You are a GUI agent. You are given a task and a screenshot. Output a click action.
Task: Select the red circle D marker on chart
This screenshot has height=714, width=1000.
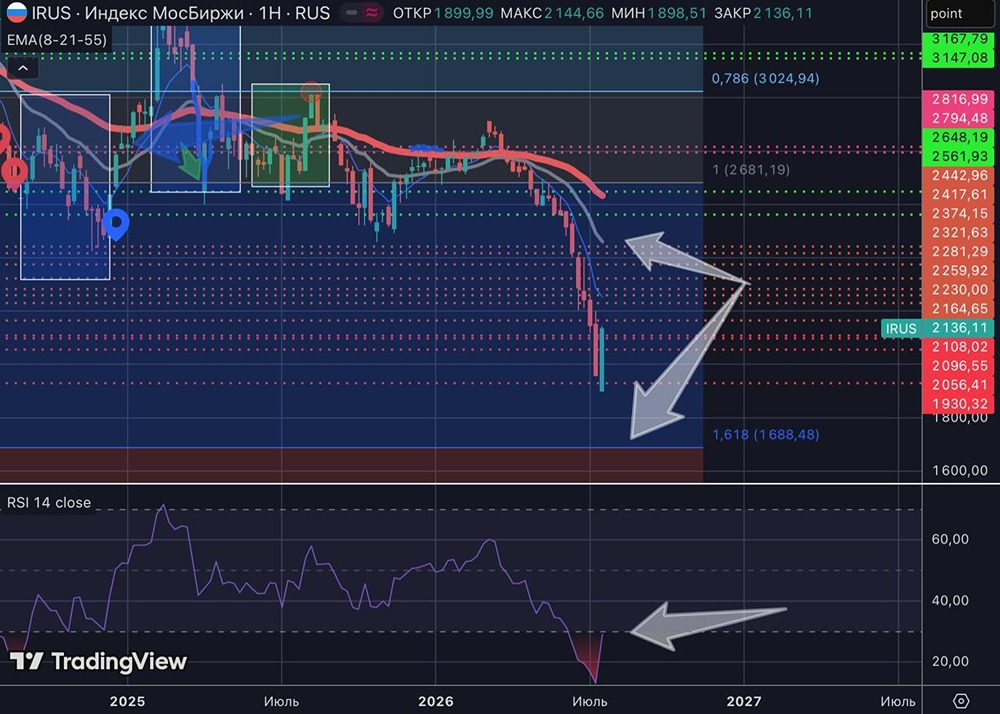(14, 172)
